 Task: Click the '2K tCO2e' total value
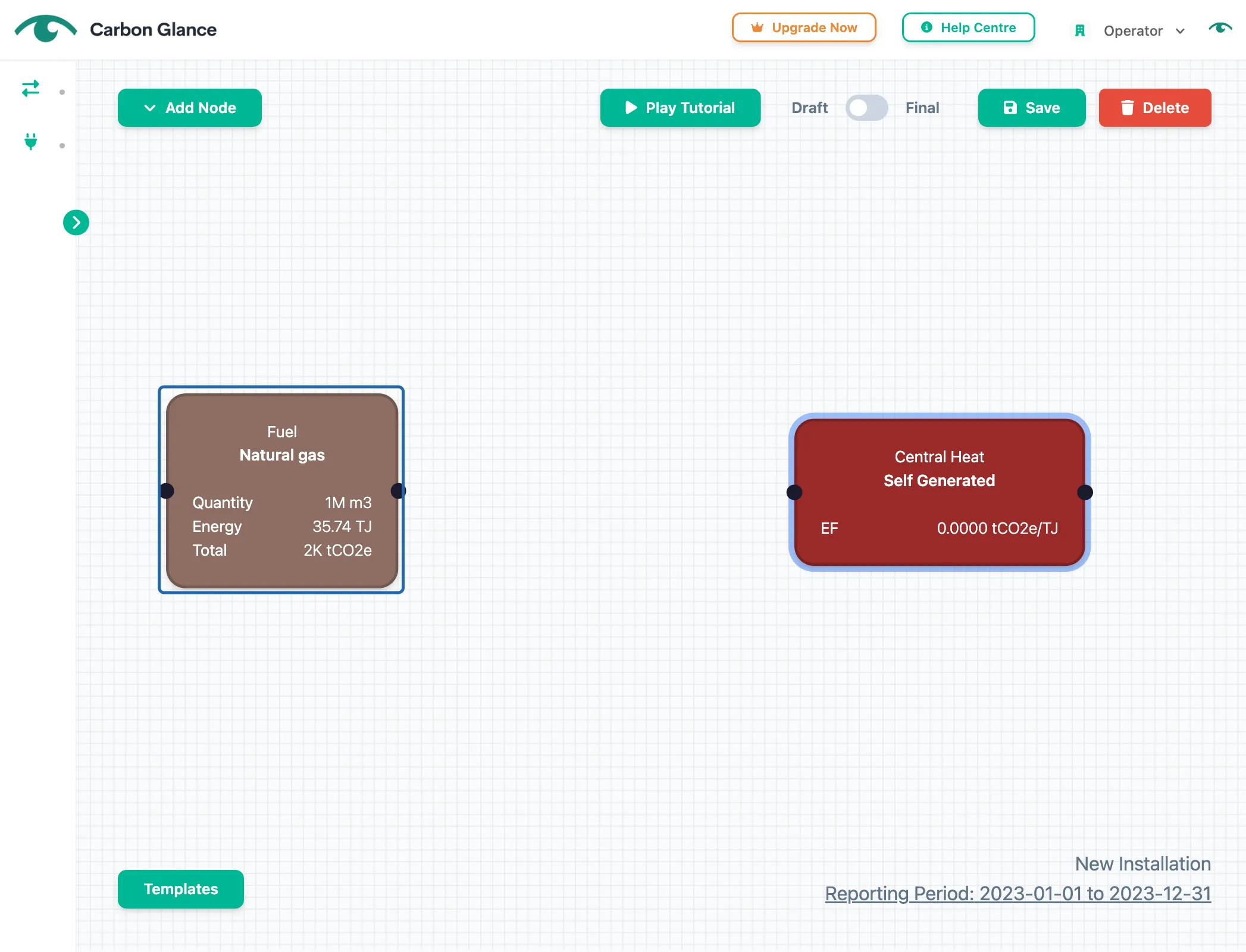(x=337, y=550)
